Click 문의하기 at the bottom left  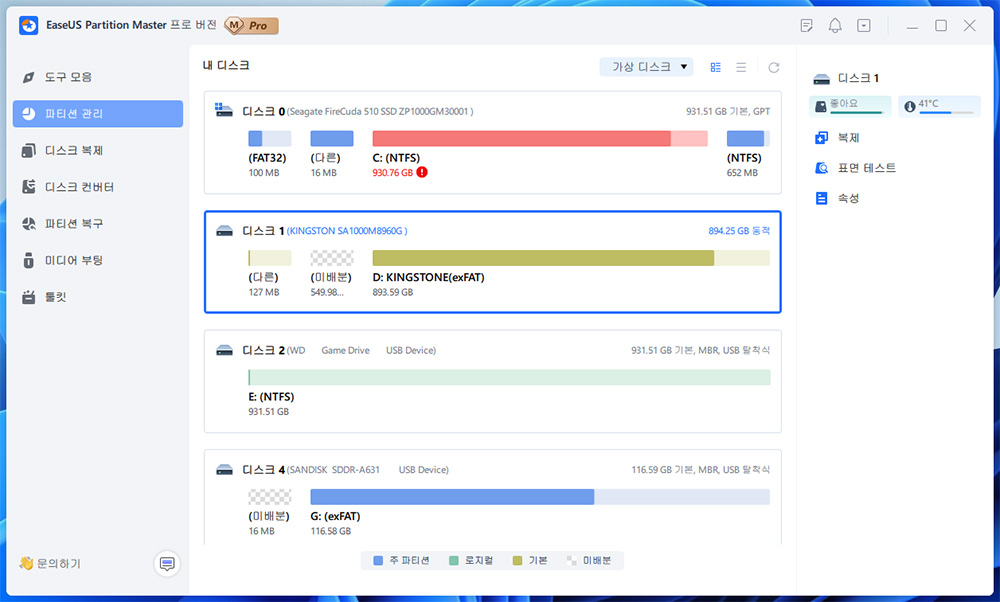click(x=50, y=563)
